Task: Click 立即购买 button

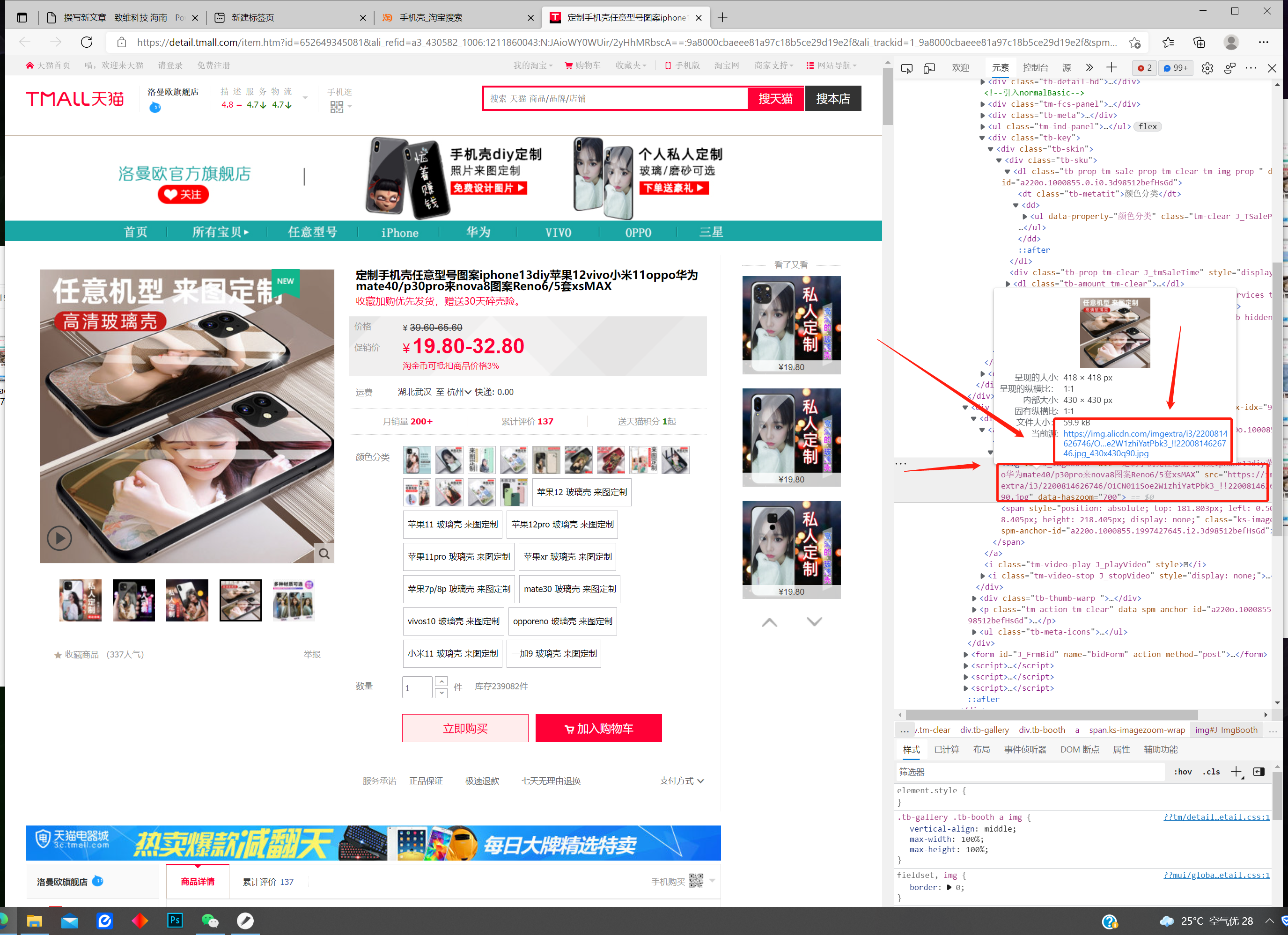Action: pos(465,728)
